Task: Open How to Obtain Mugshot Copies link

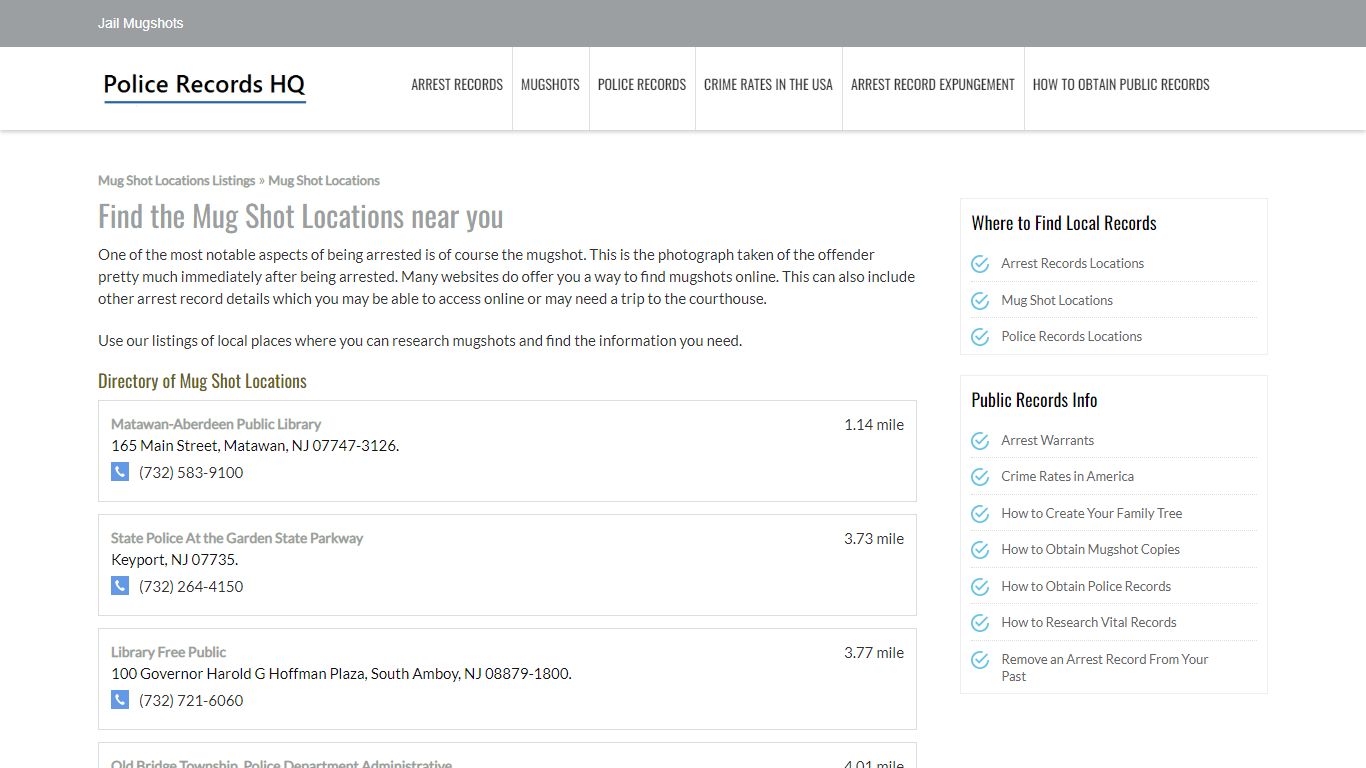Action: click(x=1091, y=550)
